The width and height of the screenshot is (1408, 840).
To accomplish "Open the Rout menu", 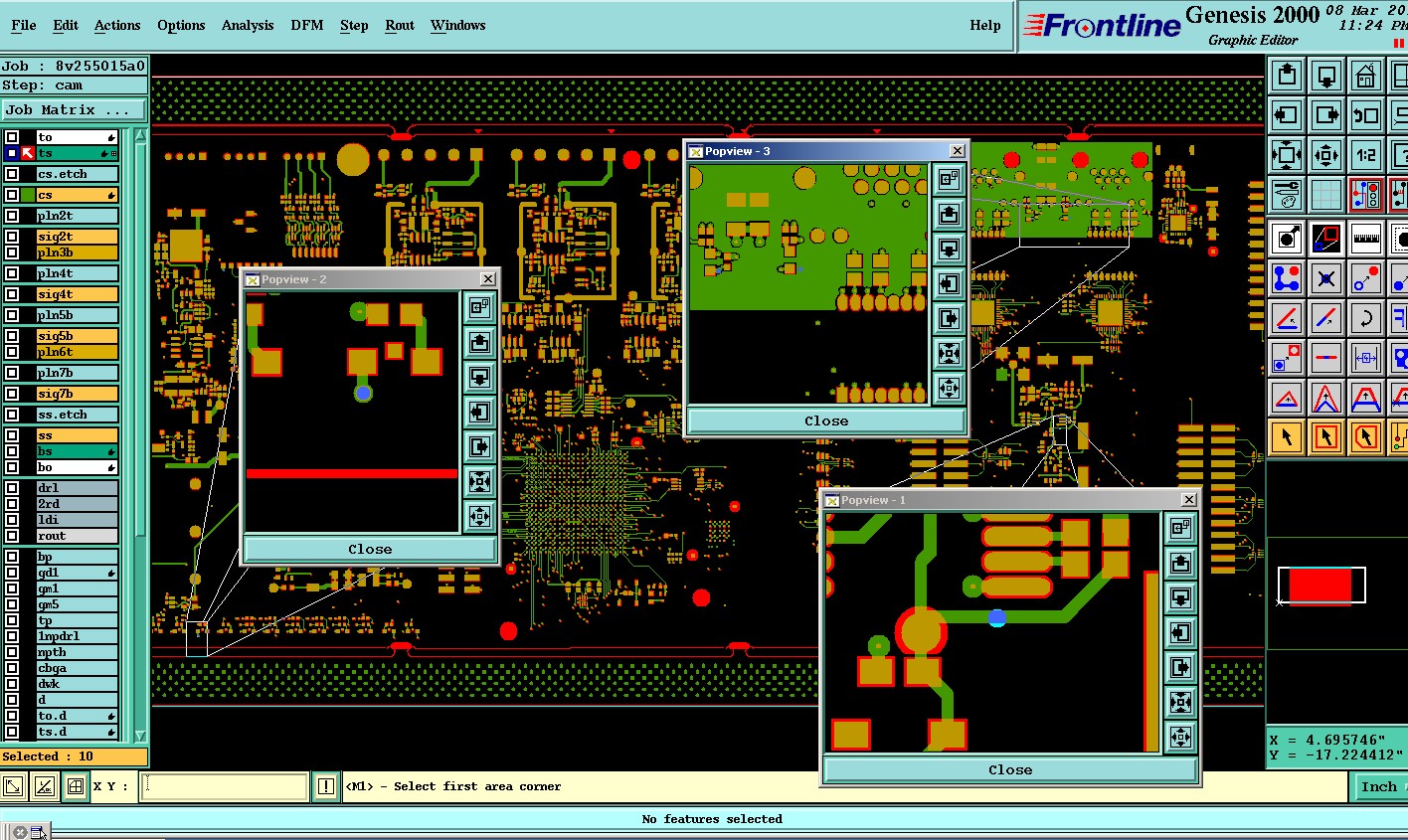I will [400, 25].
